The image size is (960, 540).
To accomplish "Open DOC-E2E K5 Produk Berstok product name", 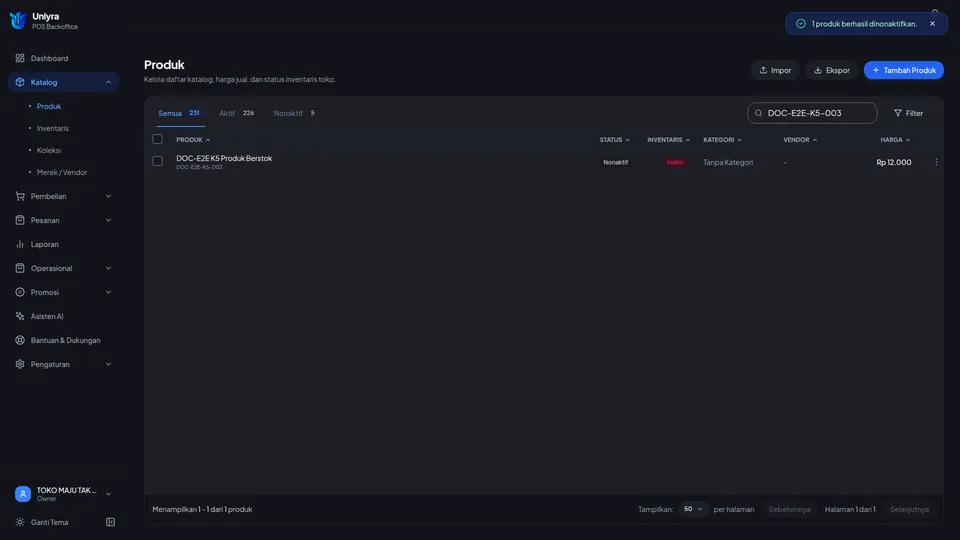I will tap(224, 158).
